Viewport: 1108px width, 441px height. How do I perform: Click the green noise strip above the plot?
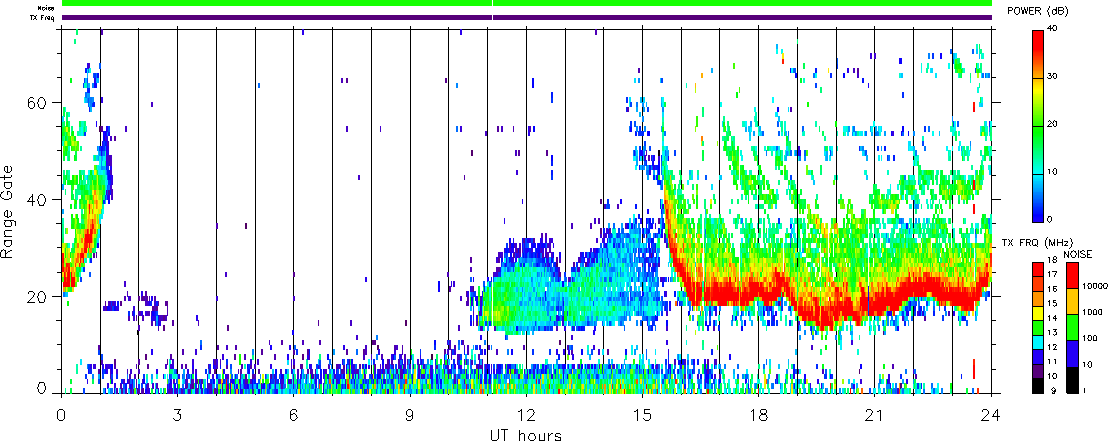(527, 3)
